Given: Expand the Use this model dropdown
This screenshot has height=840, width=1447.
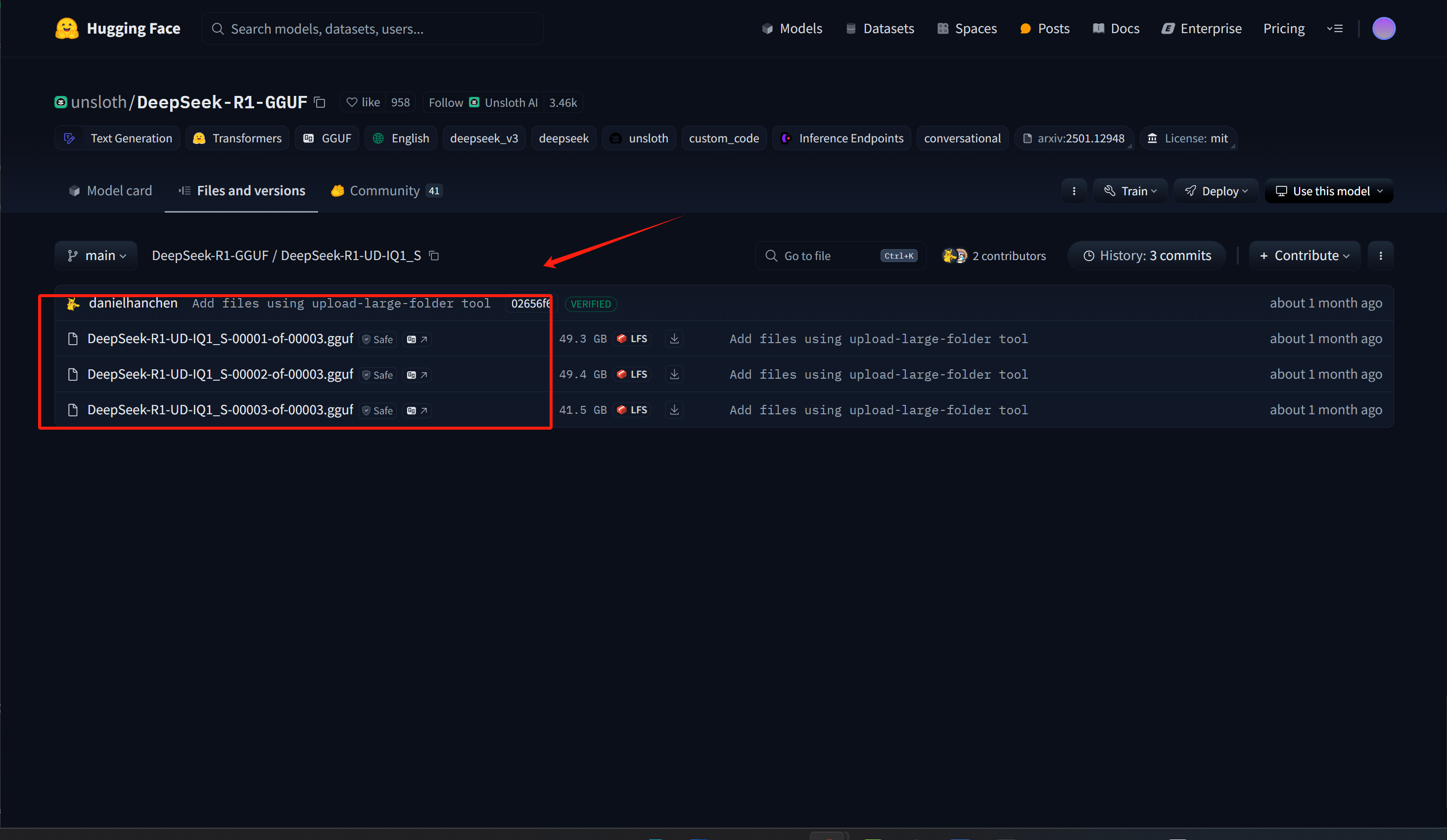Looking at the screenshot, I should [1329, 191].
